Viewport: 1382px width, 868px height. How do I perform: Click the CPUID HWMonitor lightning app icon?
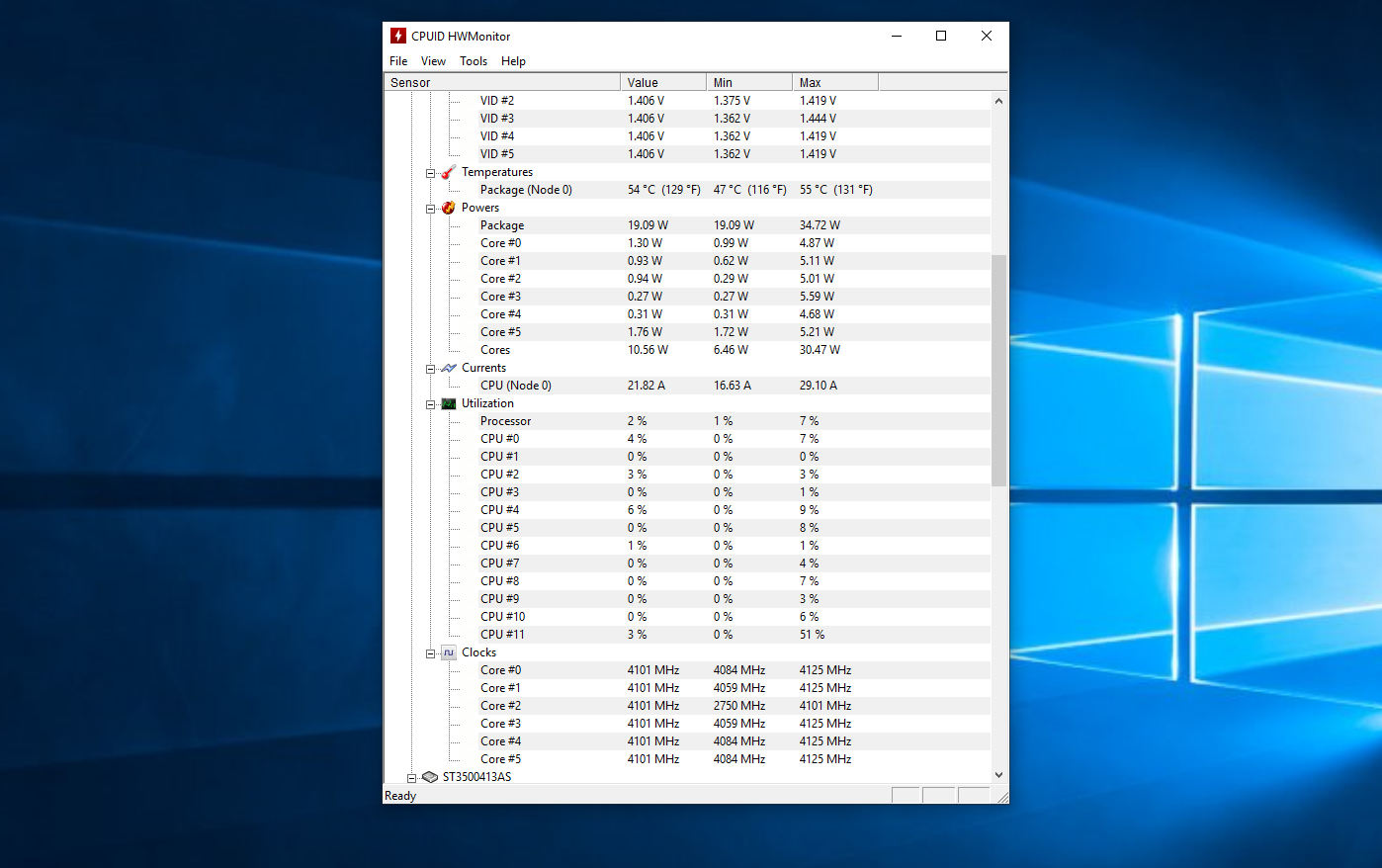tap(398, 36)
